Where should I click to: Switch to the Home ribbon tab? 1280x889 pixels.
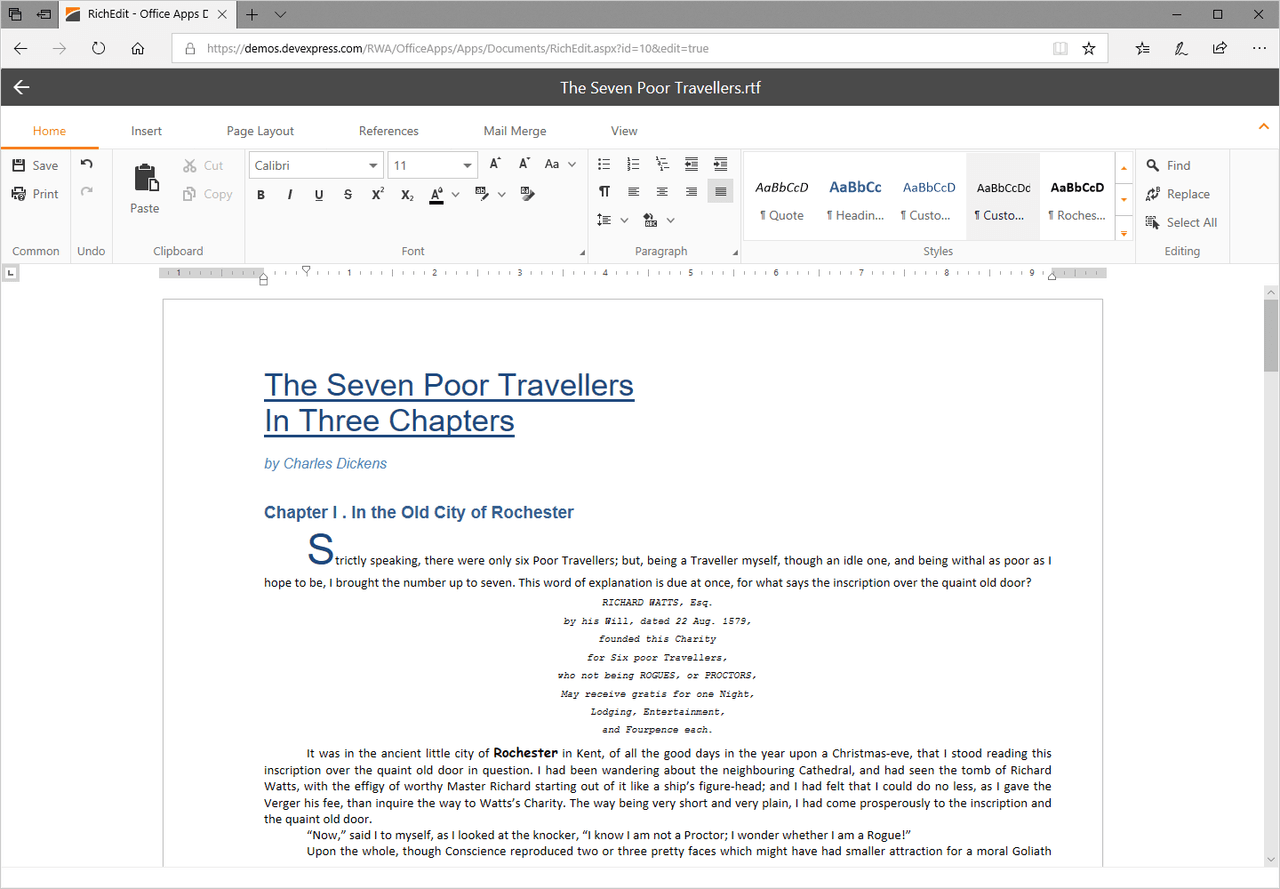click(49, 131)
